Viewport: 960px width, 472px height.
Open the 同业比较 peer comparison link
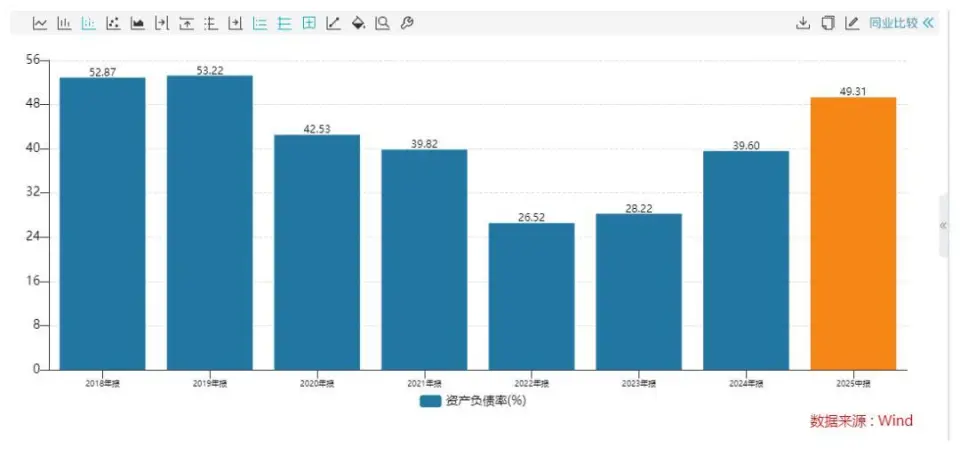[893, 23]
